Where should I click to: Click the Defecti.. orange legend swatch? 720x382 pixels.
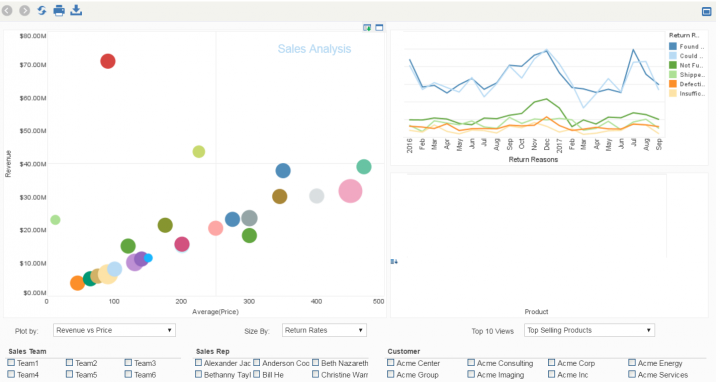[x=673, y=84]
